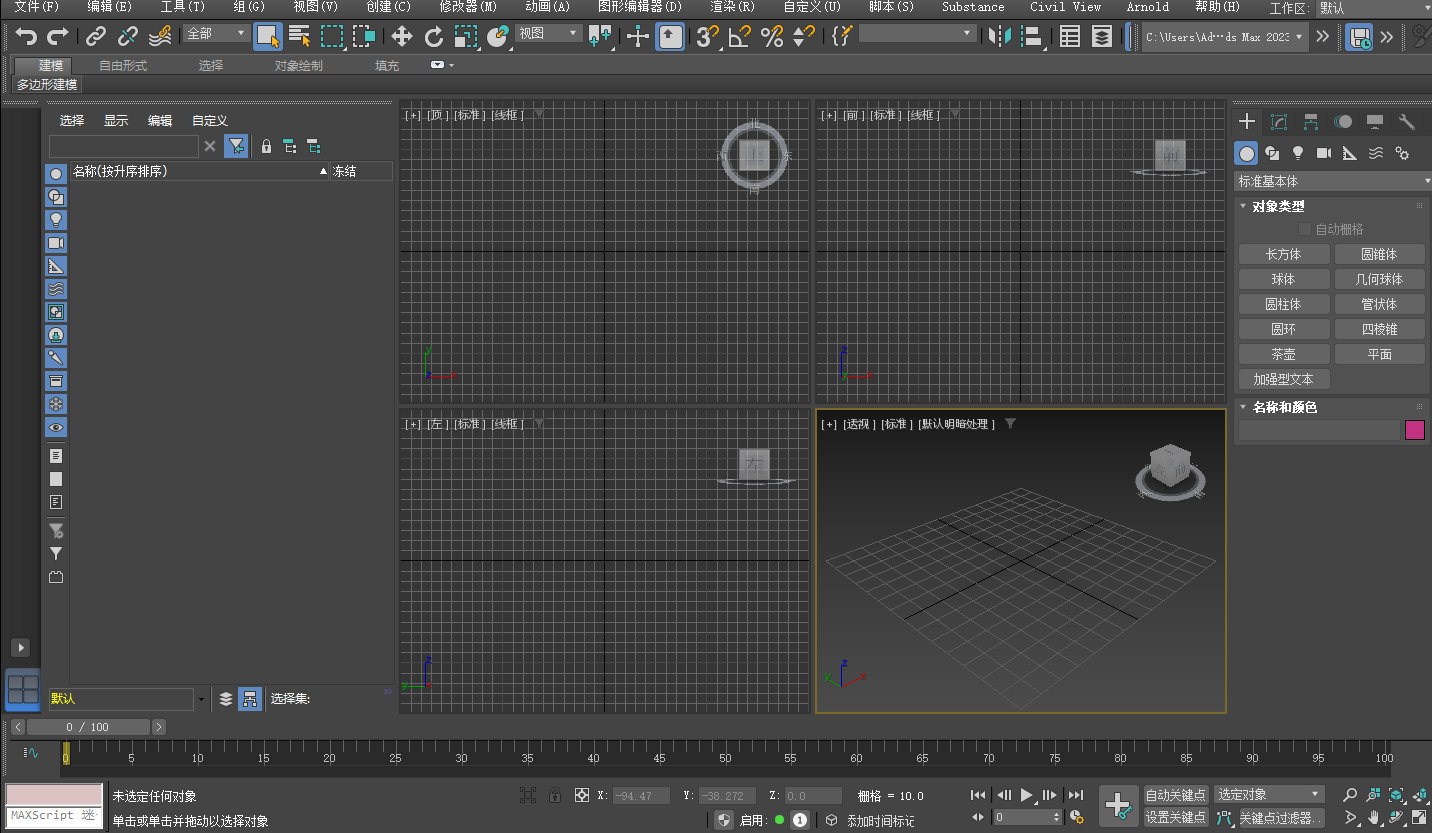Toggle selection lock icon in status bar
The image size is (1432, 833).
[x=555, y=796]
